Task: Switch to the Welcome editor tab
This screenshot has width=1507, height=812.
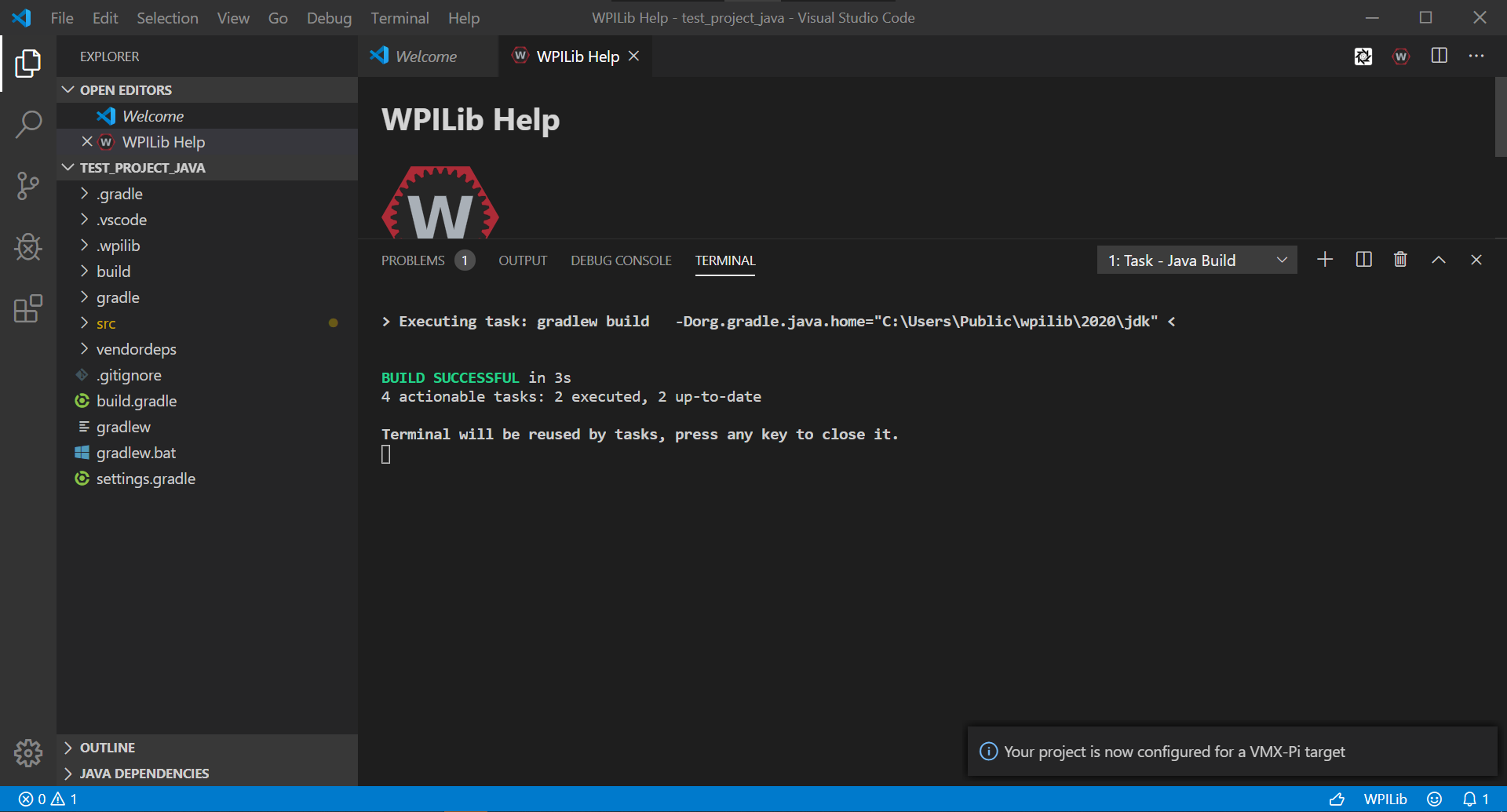Action: point(428,56)
